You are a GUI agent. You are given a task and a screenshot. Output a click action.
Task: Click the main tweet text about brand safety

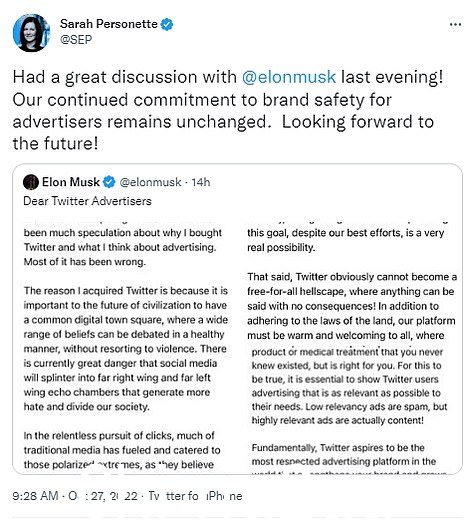(228, 110)
